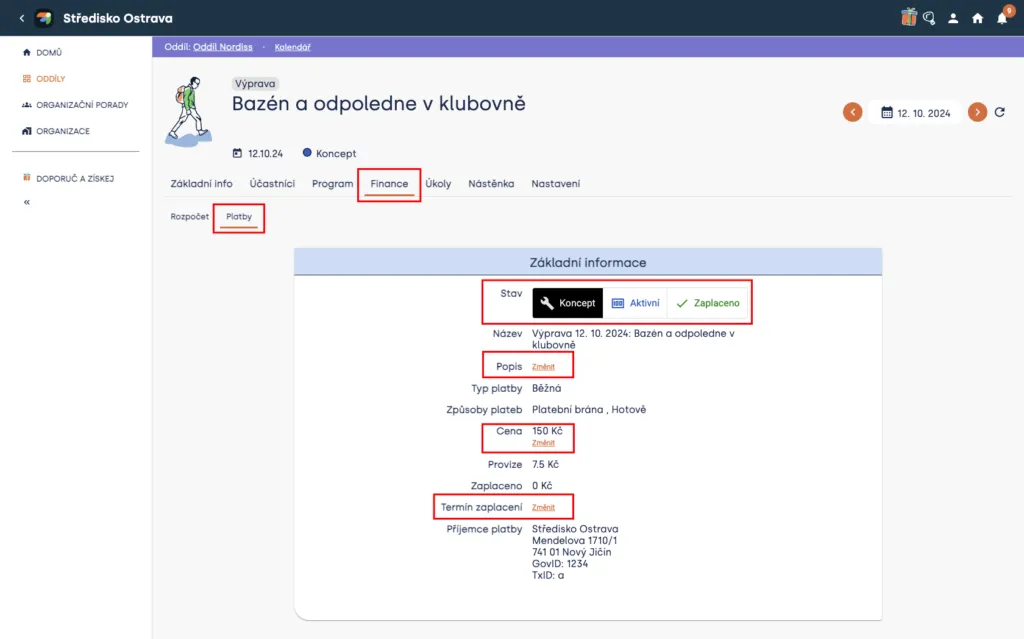
Task: Open the gift box icon in header
Action: [x=908, y=18]
